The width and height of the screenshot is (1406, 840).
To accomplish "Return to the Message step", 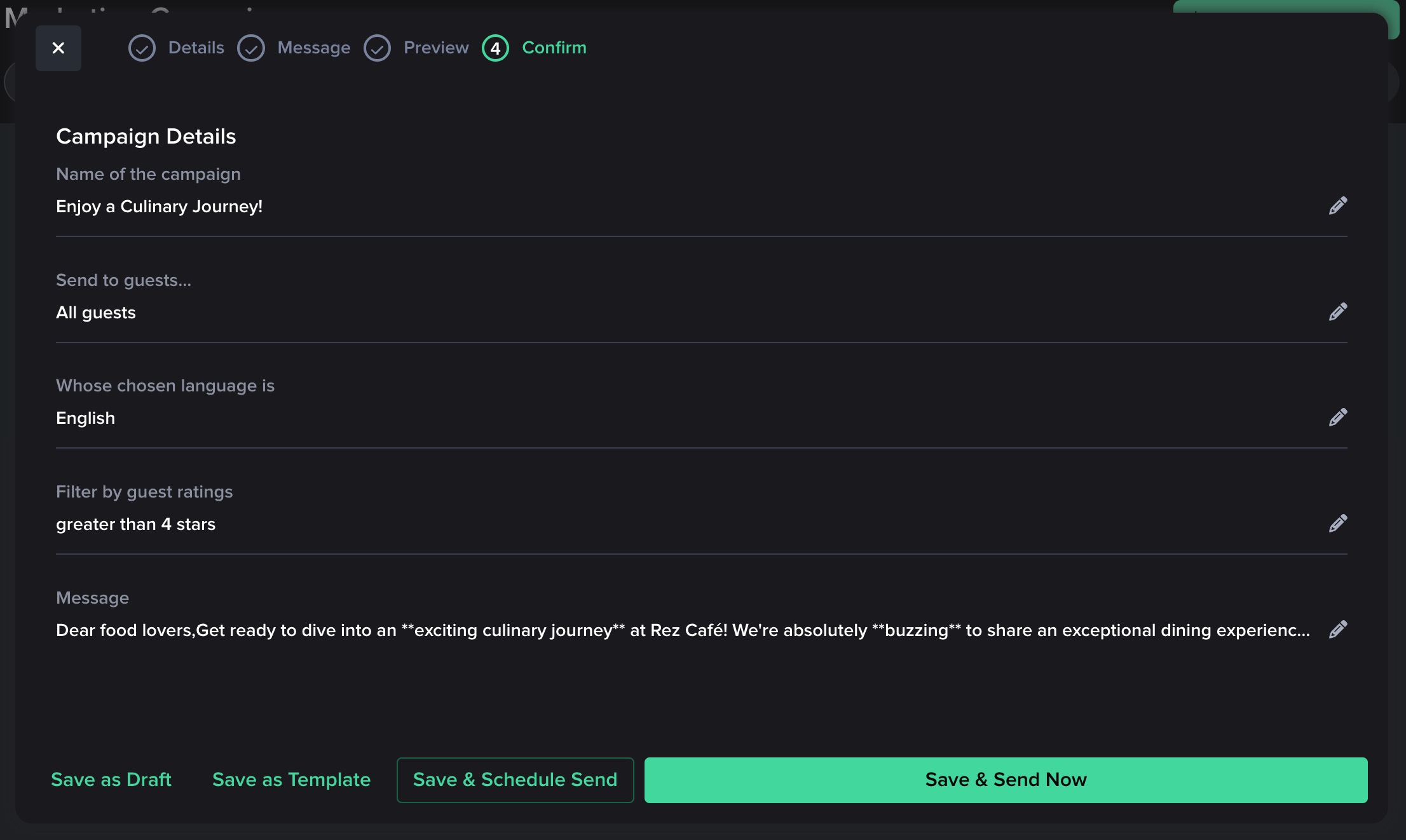I will (313, 48).
